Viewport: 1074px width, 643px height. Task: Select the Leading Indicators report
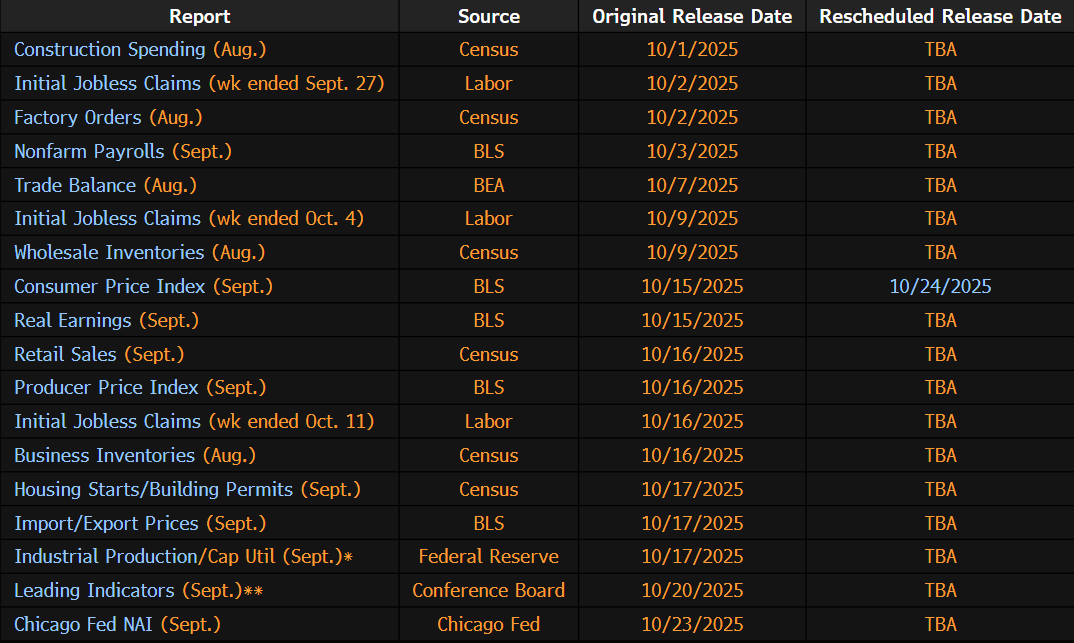click(x=94, y=590)
